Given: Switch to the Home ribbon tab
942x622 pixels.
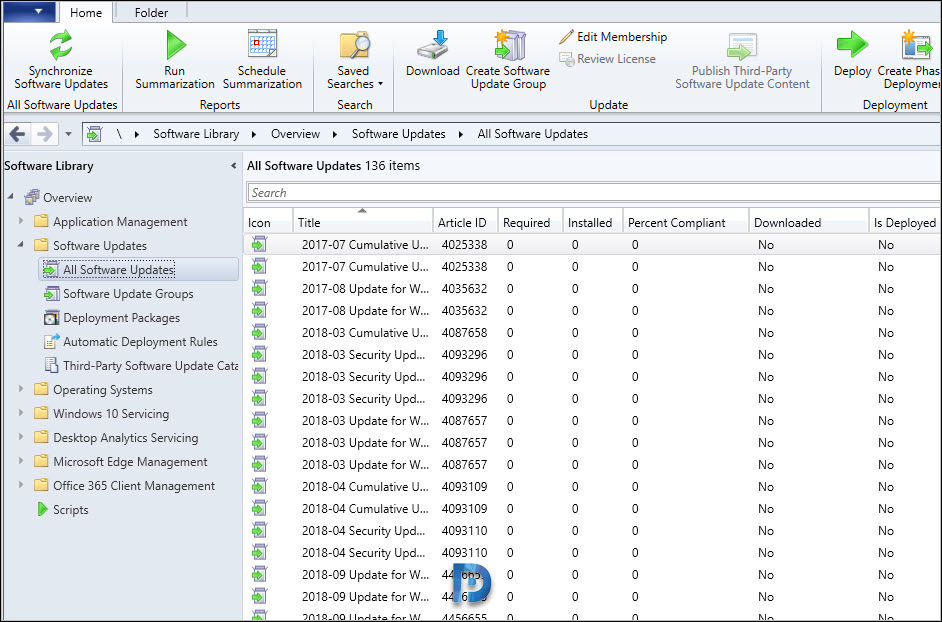Looking at the screenshot, I should [x=86, y=13].
